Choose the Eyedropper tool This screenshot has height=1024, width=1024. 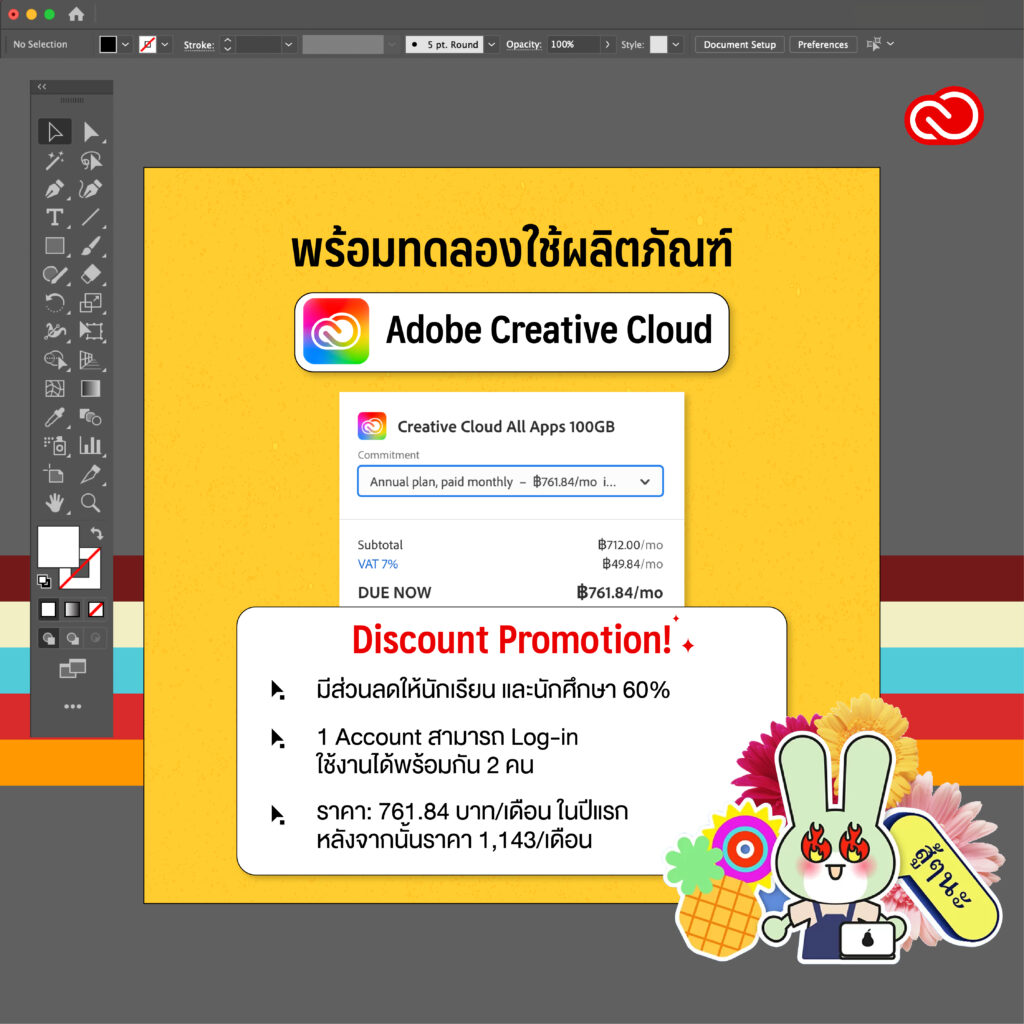(x=55, y=417)
